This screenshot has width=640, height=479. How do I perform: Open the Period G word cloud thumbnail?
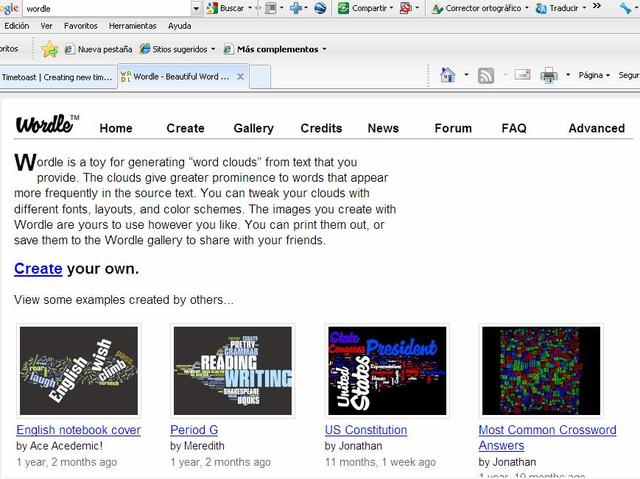[233, 370]
